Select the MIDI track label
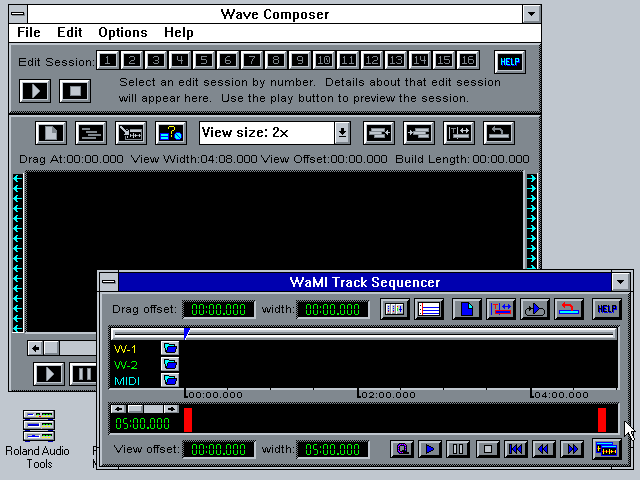The width and height of the screenshot is (640, 480). pos(127,381)
